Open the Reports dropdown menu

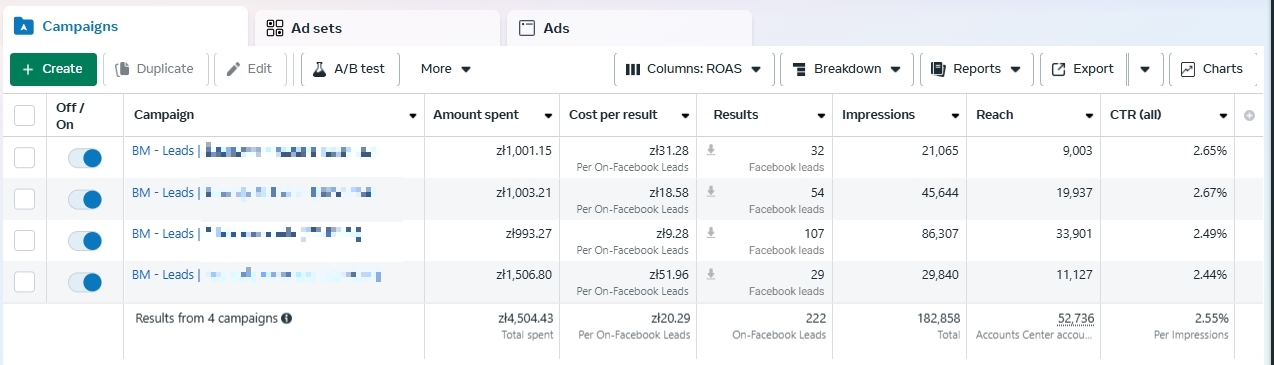975,69
